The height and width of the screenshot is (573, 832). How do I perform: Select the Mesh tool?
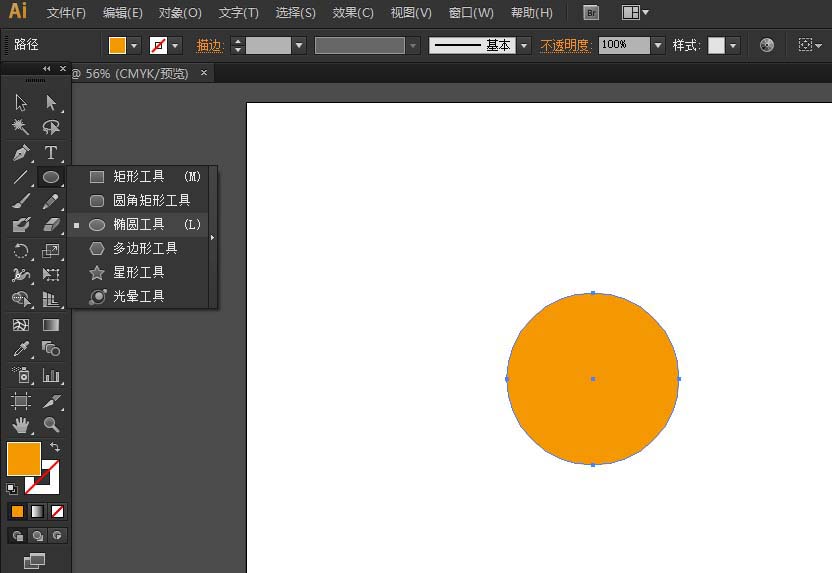tap(21, 325)
